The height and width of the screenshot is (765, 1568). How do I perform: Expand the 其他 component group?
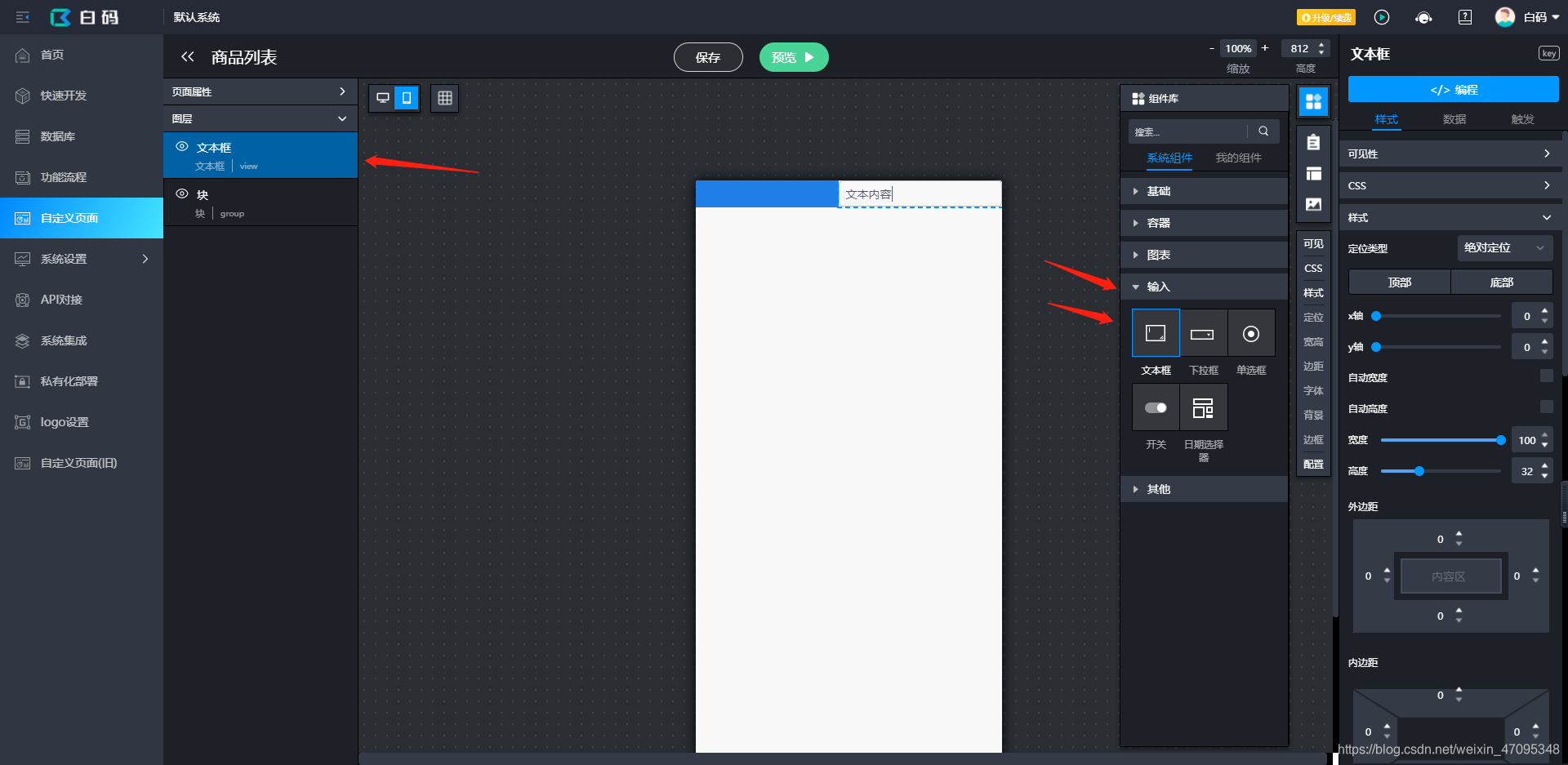(1204, 489)
